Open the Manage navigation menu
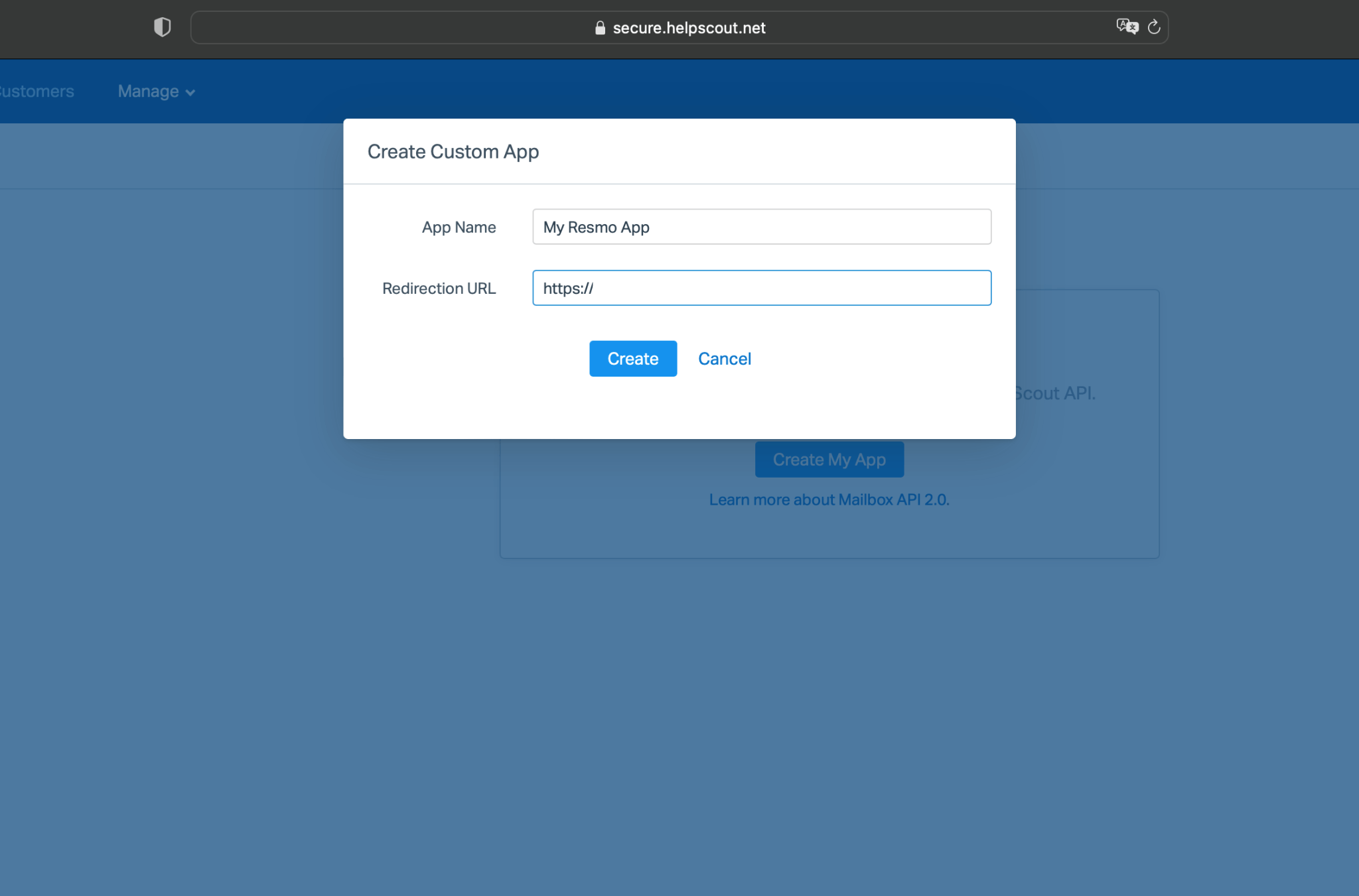 click(x=149, y=92)
